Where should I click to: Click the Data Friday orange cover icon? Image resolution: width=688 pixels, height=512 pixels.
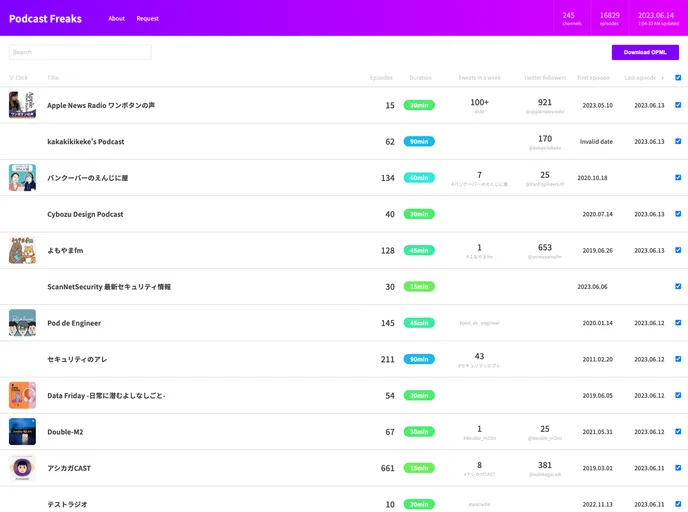22,395
